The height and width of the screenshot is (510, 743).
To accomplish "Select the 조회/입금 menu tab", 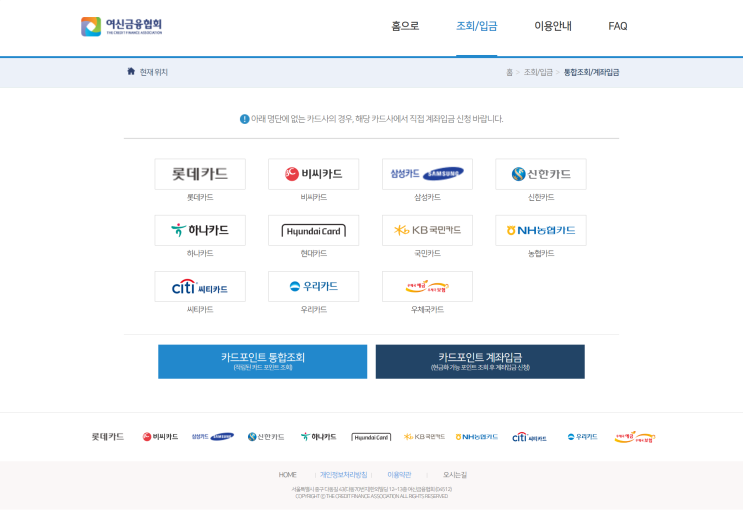I will point(477,26).
